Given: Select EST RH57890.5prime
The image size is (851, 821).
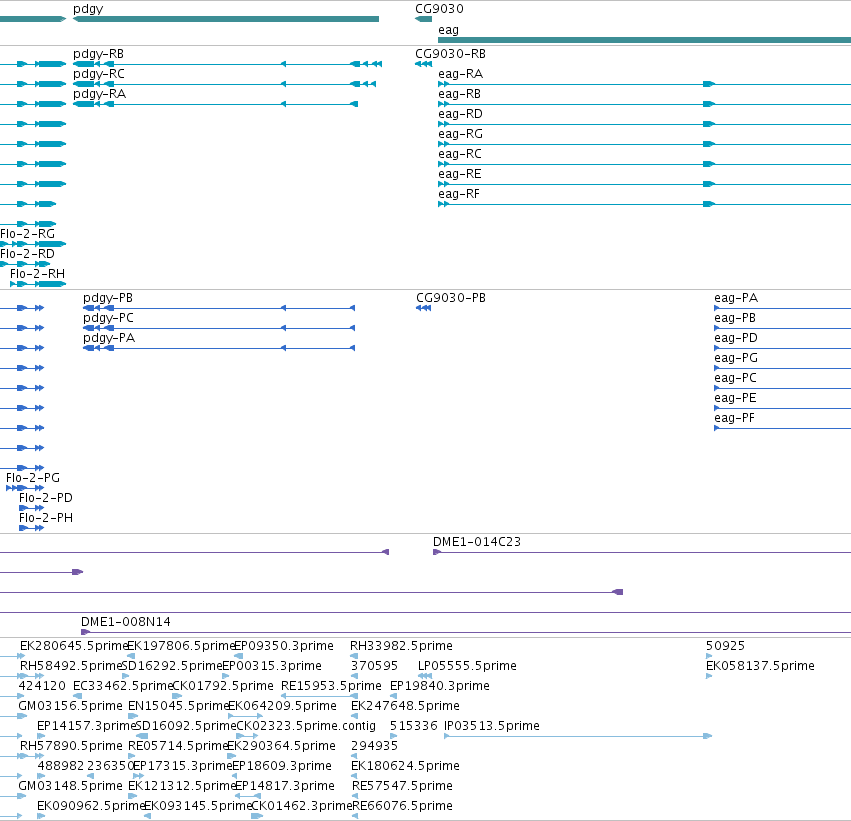Looking at the screenshot, I should pos(71,746).
